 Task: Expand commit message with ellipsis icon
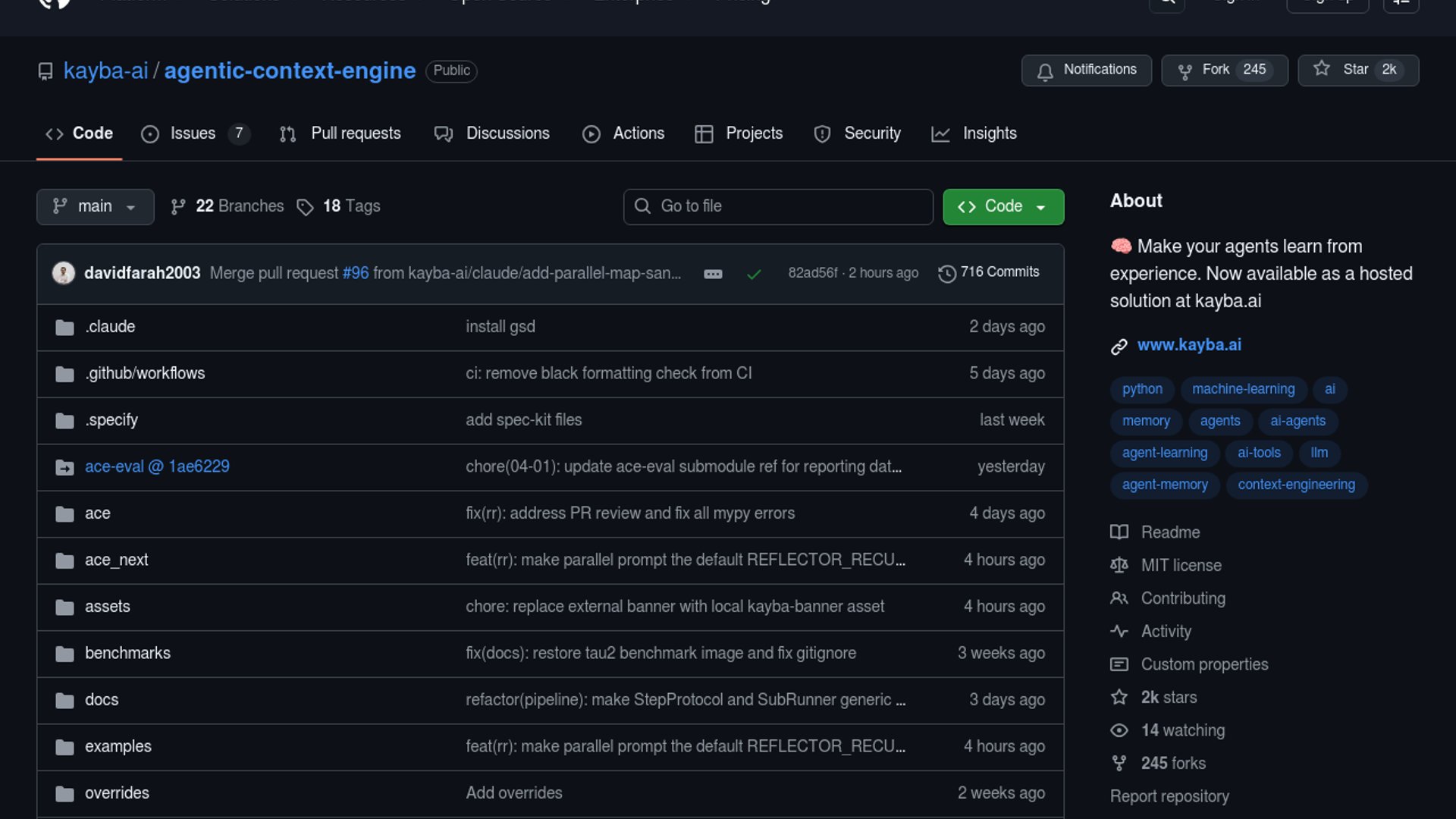(x=713, y=274)
